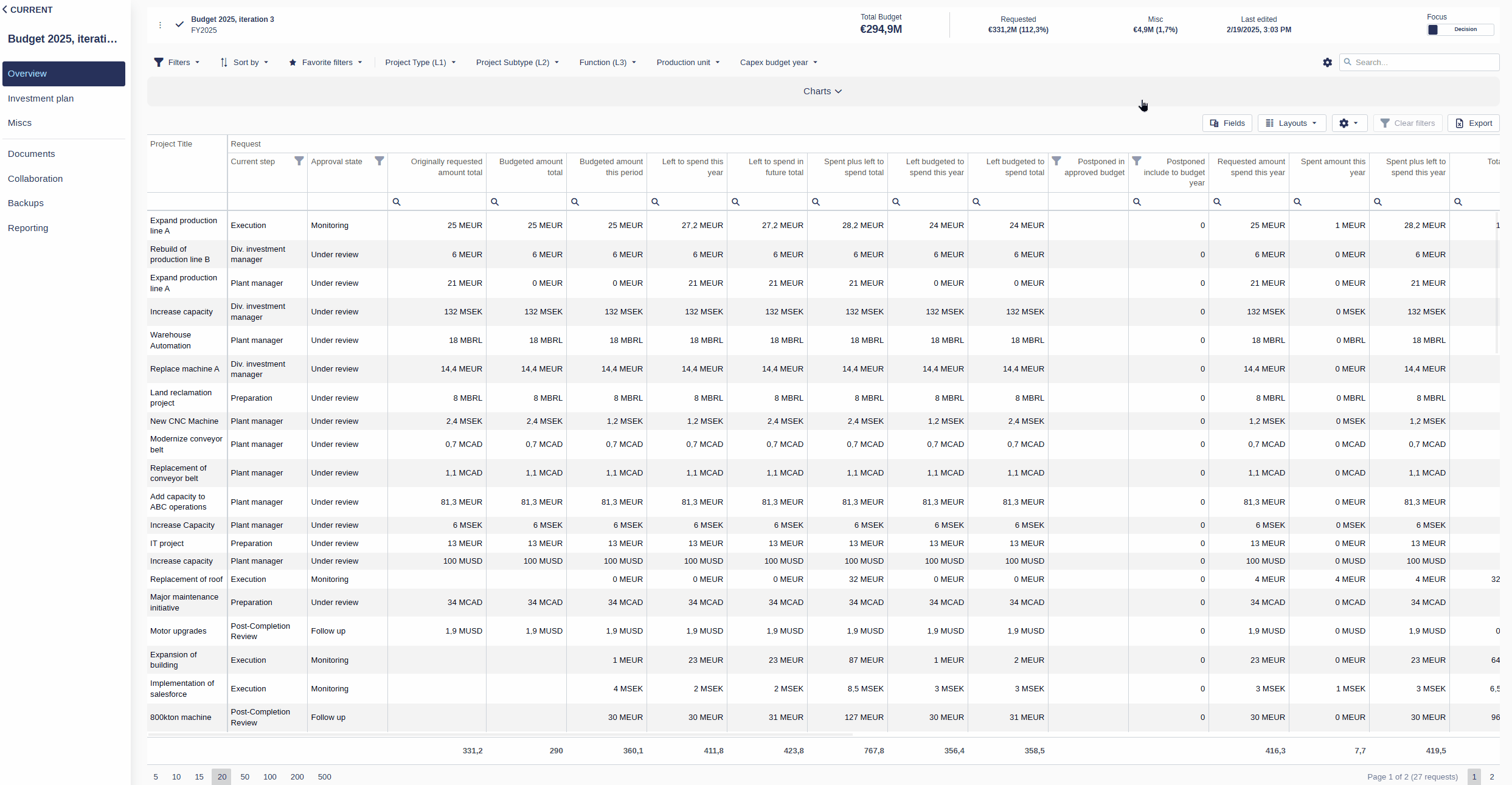The image size is (1512, 785).
Task: Click filter icon on Postponed include to budget year
Action: (1137, 161)
